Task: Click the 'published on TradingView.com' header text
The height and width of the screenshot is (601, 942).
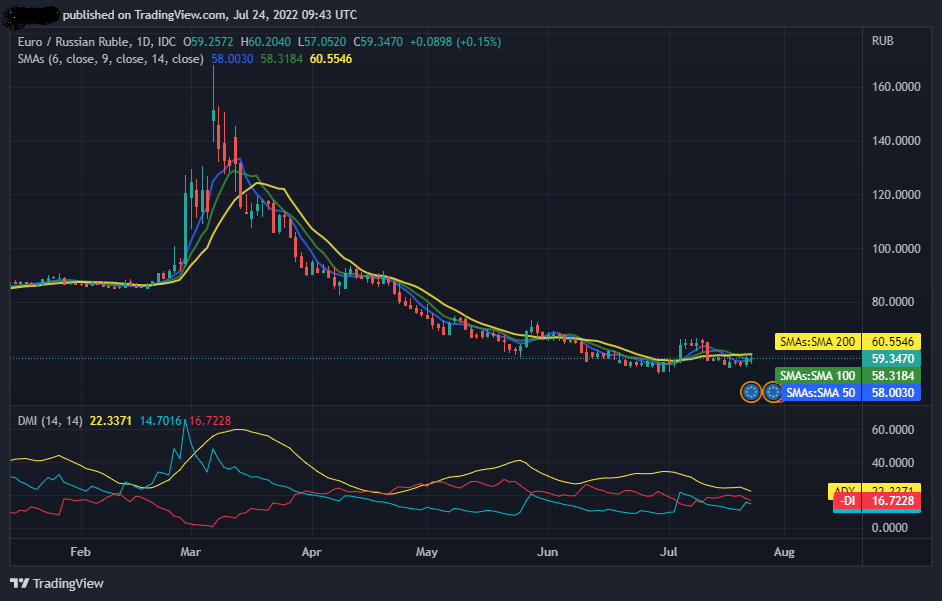Action: (x=145, y=14)
